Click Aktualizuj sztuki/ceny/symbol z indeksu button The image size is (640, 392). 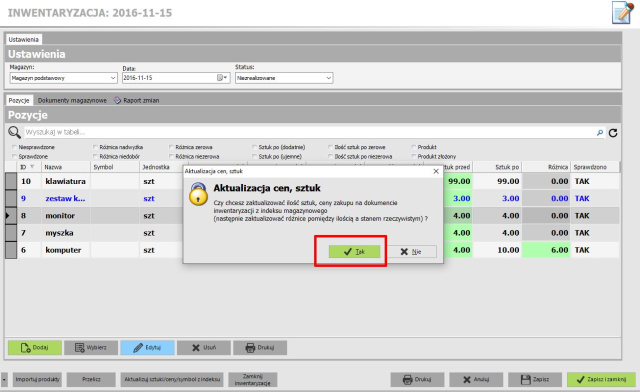172,379
